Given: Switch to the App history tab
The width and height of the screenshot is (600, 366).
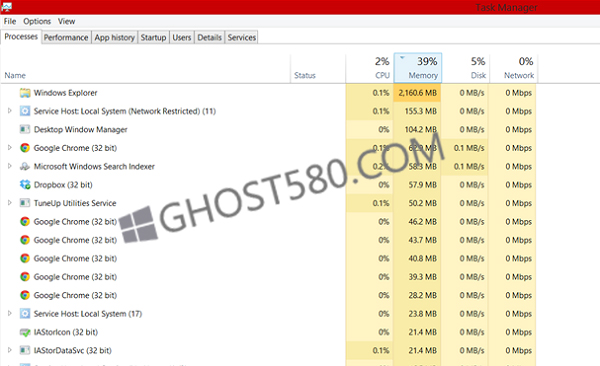Looking at the screenshot, I should pos(114,38).
